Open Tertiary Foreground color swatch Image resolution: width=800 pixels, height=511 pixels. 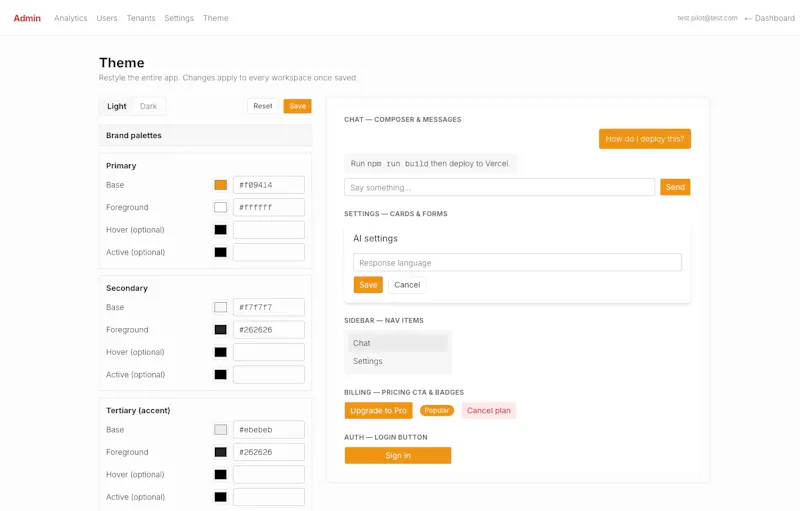tap(220, 452)
